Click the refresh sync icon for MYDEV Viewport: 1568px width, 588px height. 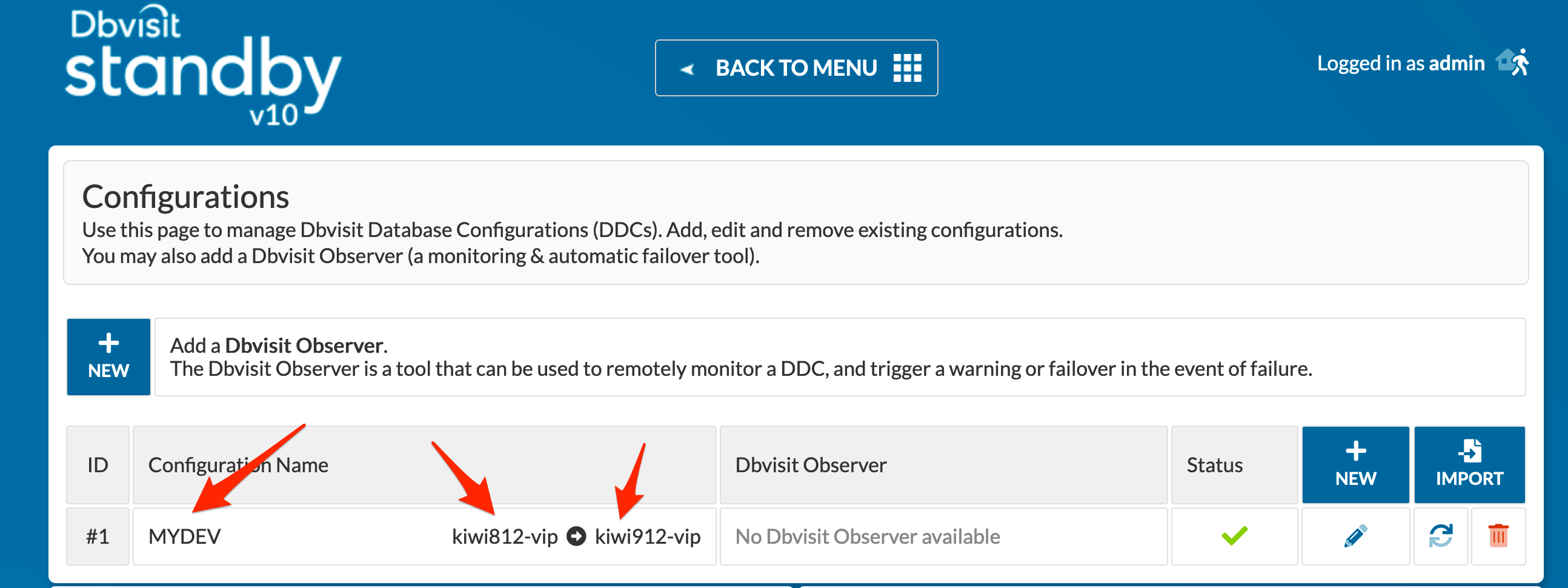coord(1440,536)
